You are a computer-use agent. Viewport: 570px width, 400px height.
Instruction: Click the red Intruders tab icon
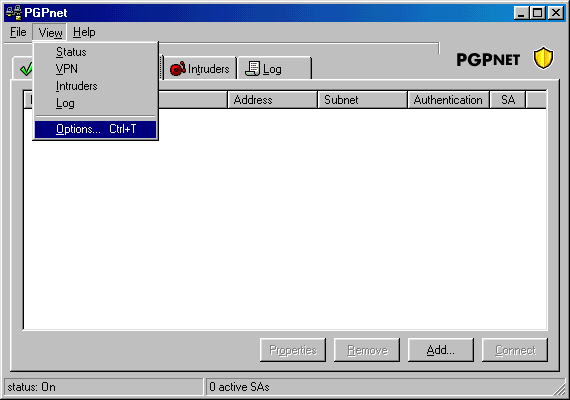178,68
